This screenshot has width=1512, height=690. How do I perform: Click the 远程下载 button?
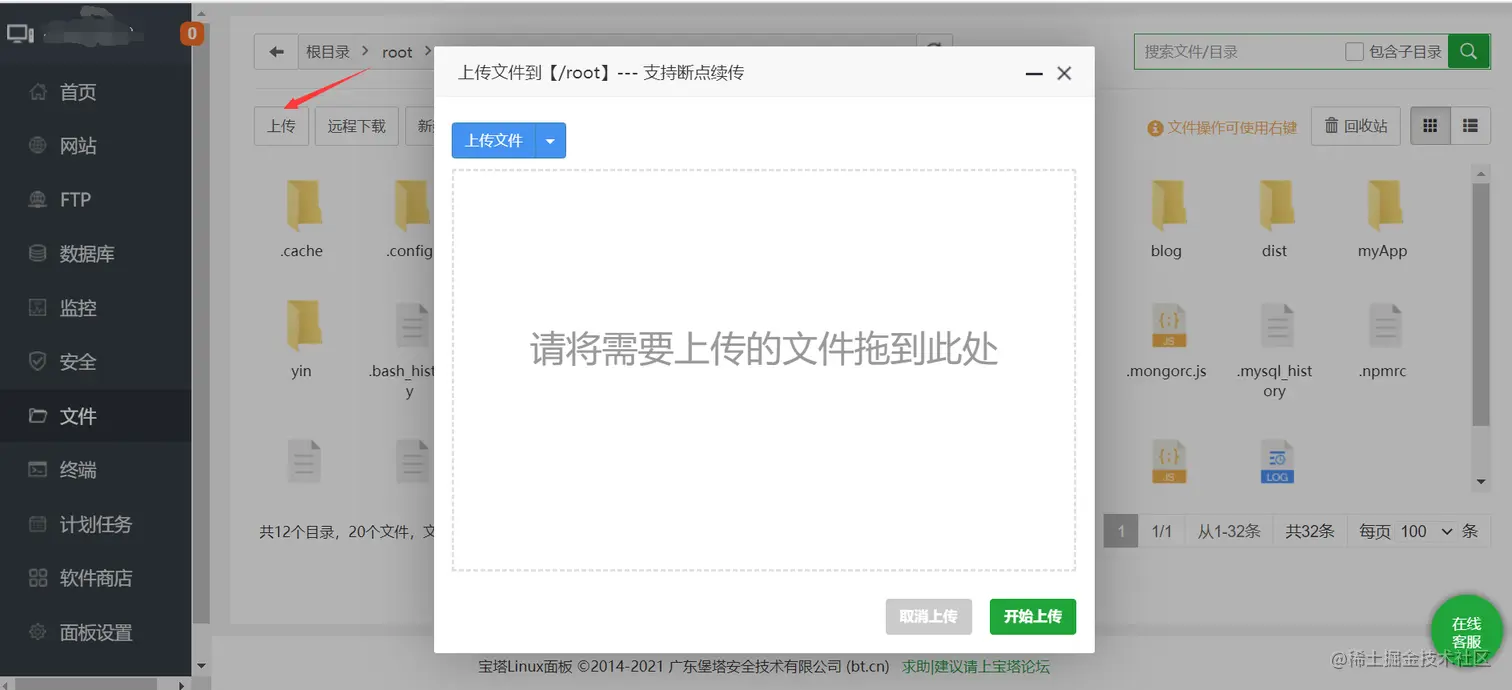click(357, 126)
